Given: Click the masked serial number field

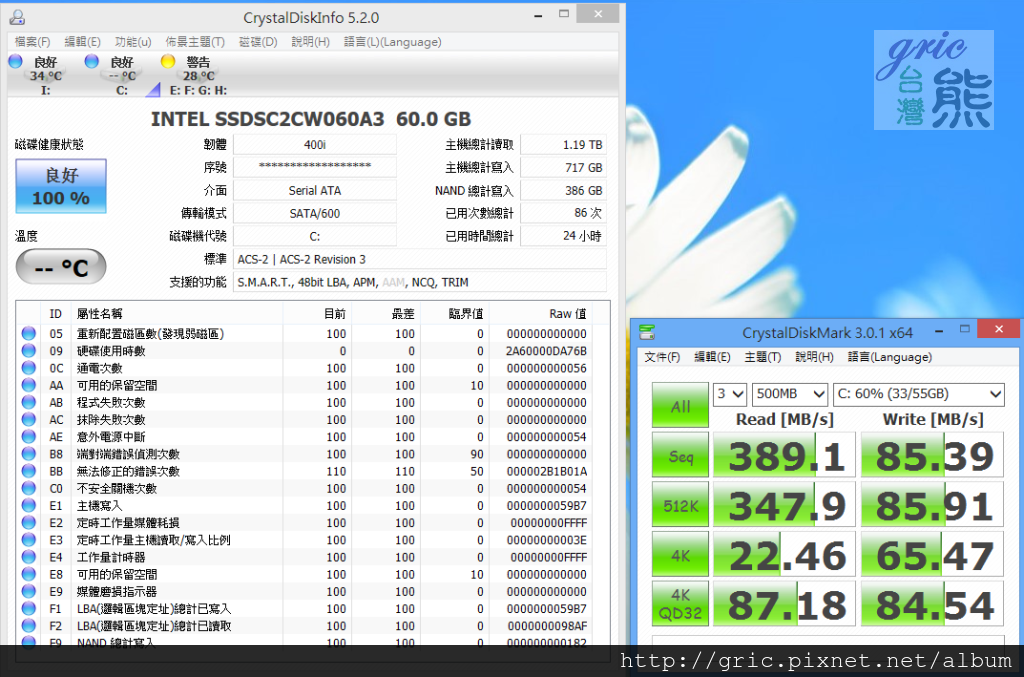Looking at the screenshot, I should [315, 168].
